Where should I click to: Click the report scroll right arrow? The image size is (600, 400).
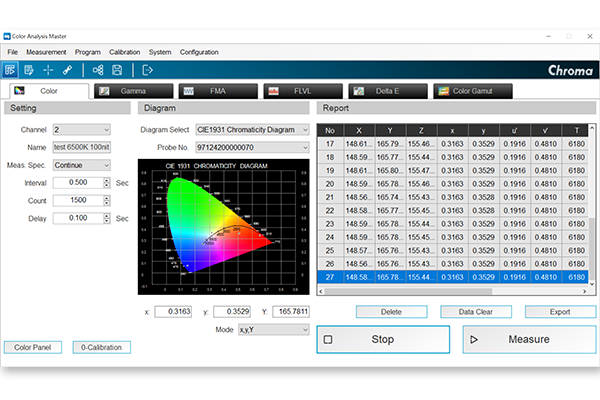[x=584, y=291]
